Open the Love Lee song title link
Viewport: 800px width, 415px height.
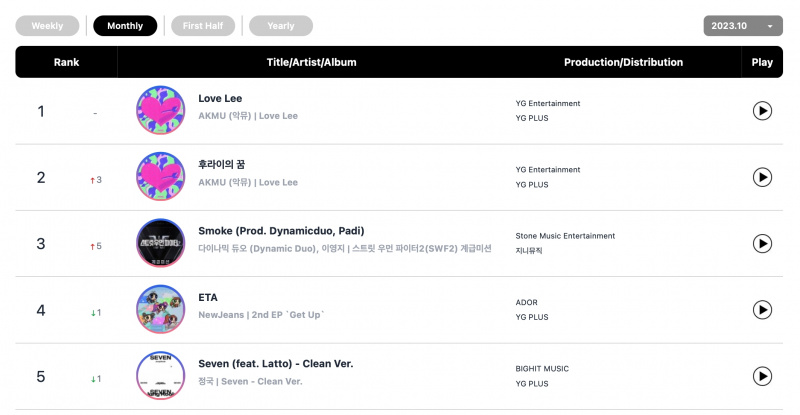(x=220, y=99)
